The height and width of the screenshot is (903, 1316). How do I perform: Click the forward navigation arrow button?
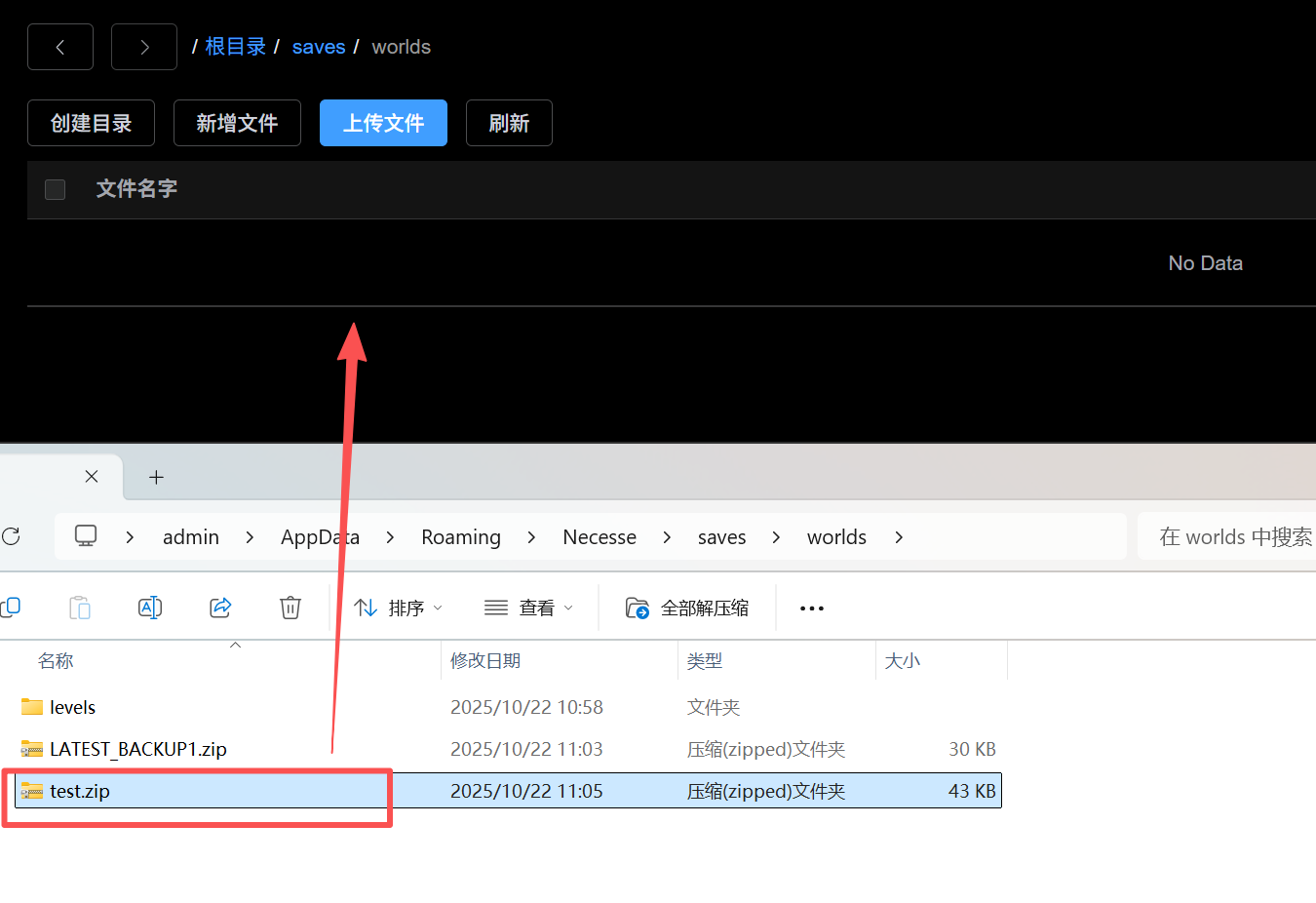click(144, 47)
